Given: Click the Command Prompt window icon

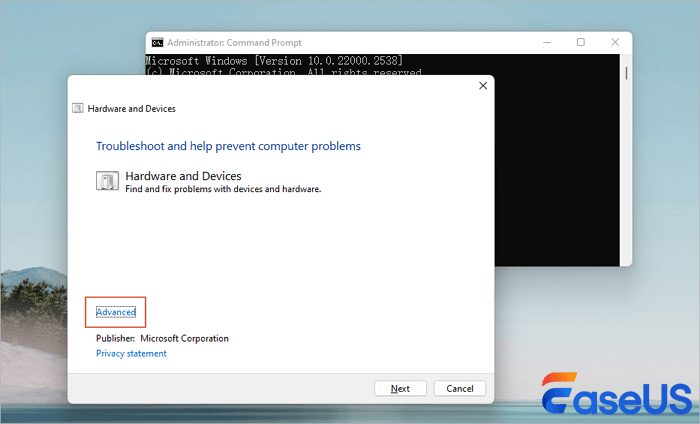Looking at the screenshot, I should point(157,42).
